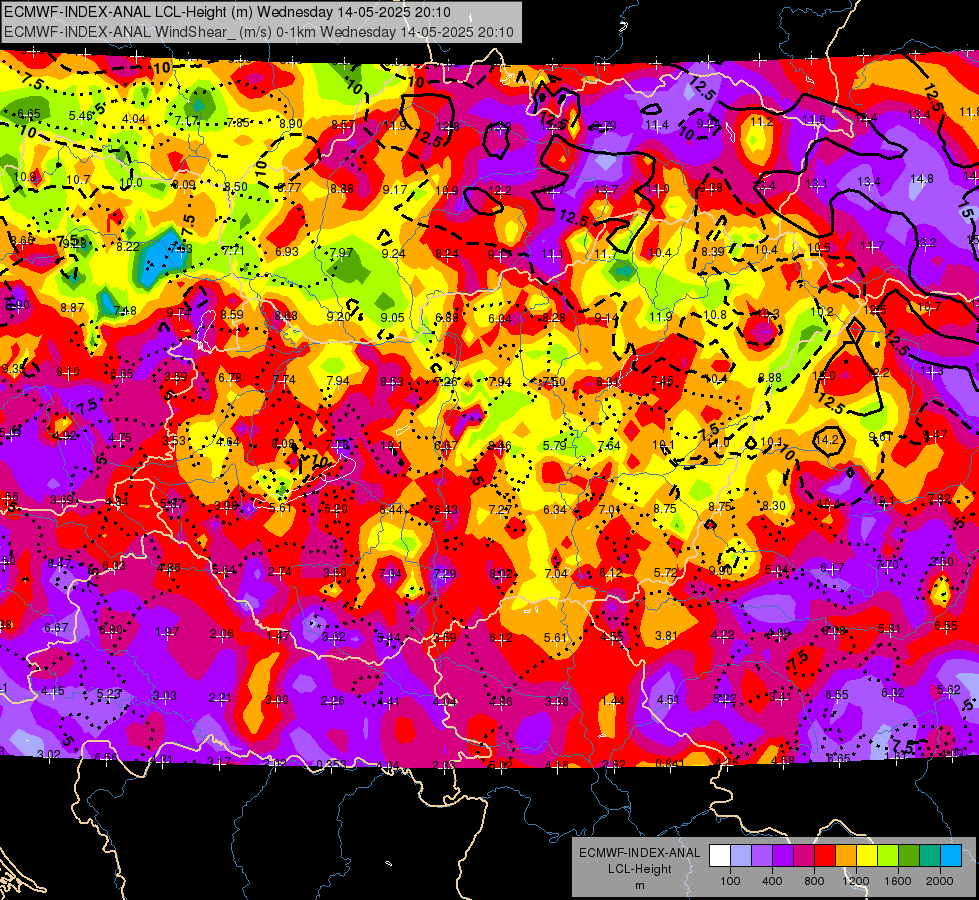Click the yellow swatch in the legend

pos(867,856)
